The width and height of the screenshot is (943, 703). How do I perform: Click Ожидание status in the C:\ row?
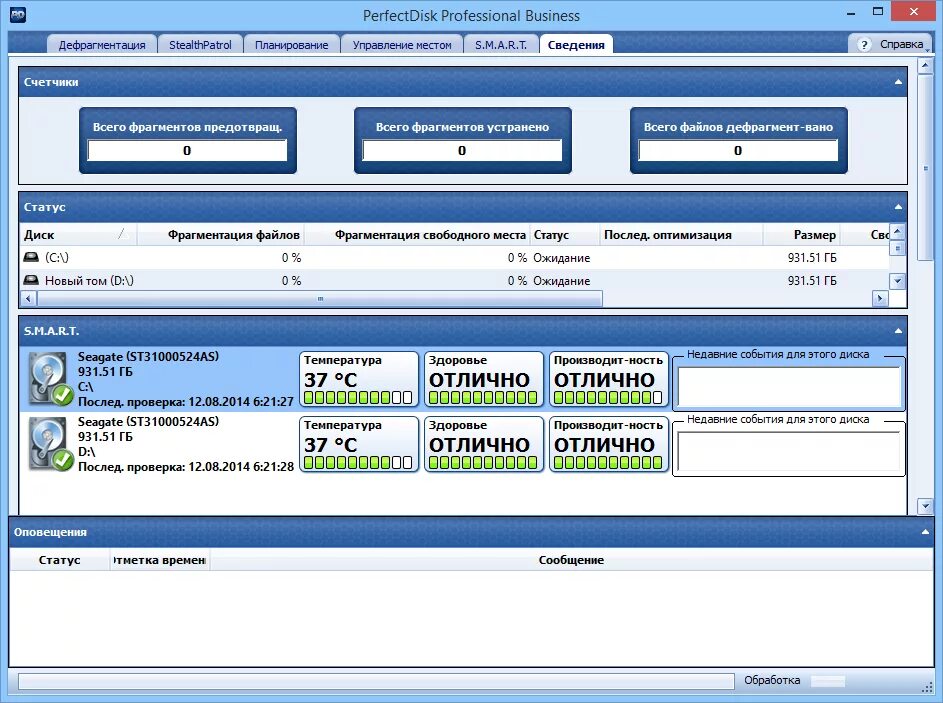(x=562, y=258)
